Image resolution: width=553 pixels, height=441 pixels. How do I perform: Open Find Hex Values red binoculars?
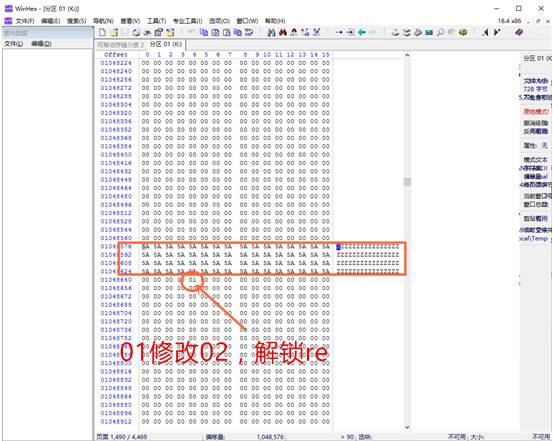[282, 32]
